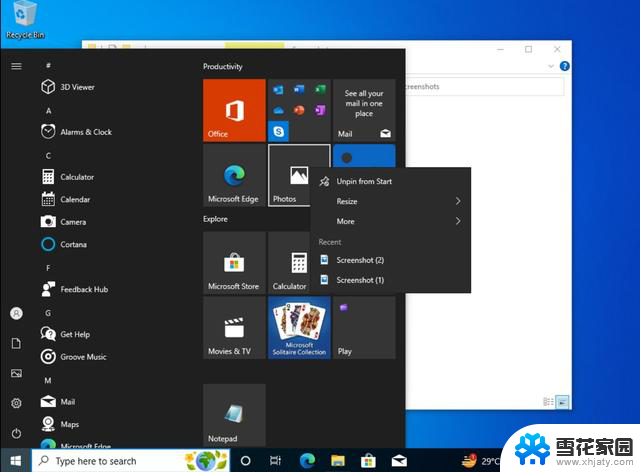Click the Office tile
640x472 pixels.
point(234,110)
